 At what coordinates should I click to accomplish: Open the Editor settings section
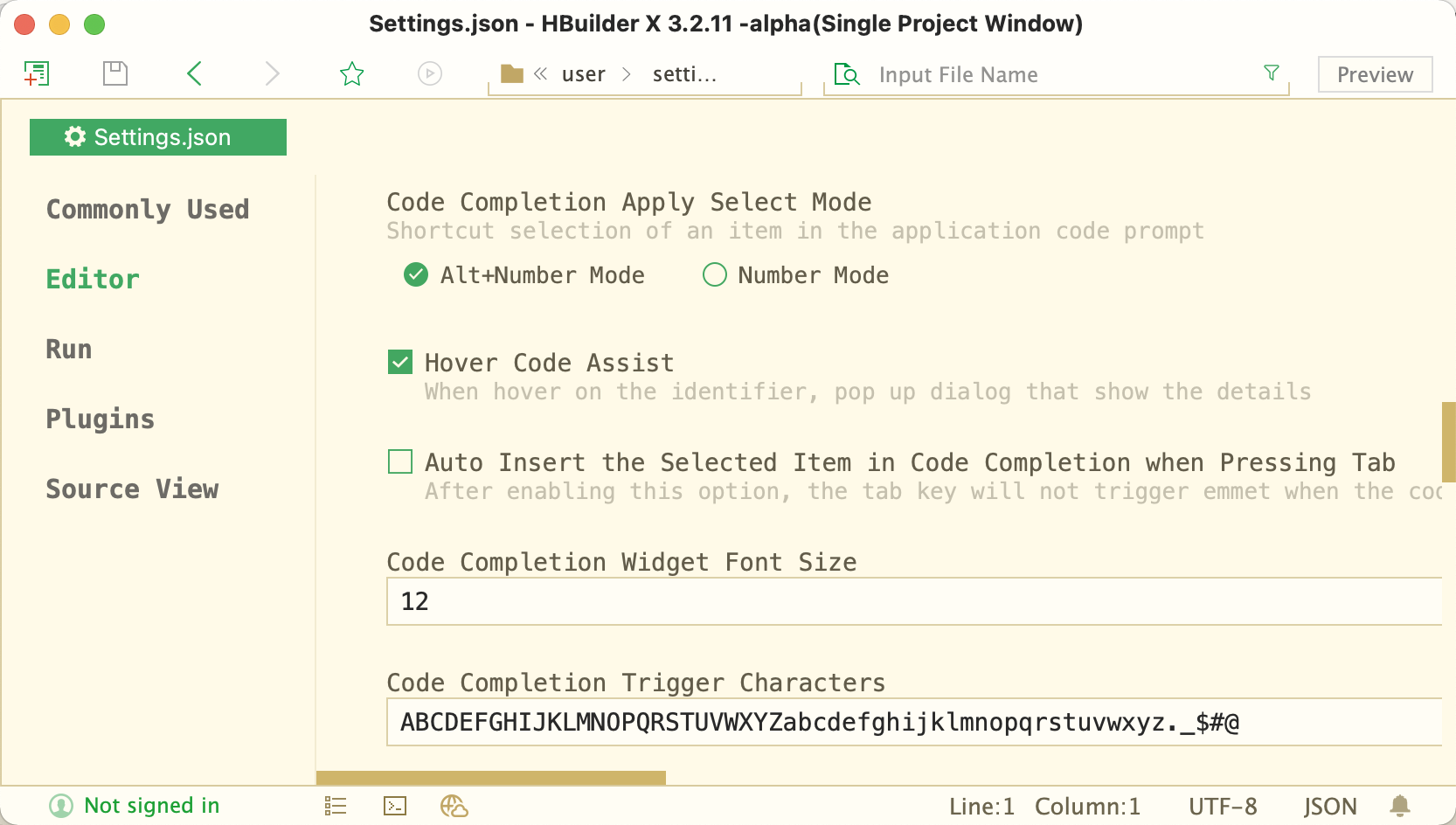point(93,280)
